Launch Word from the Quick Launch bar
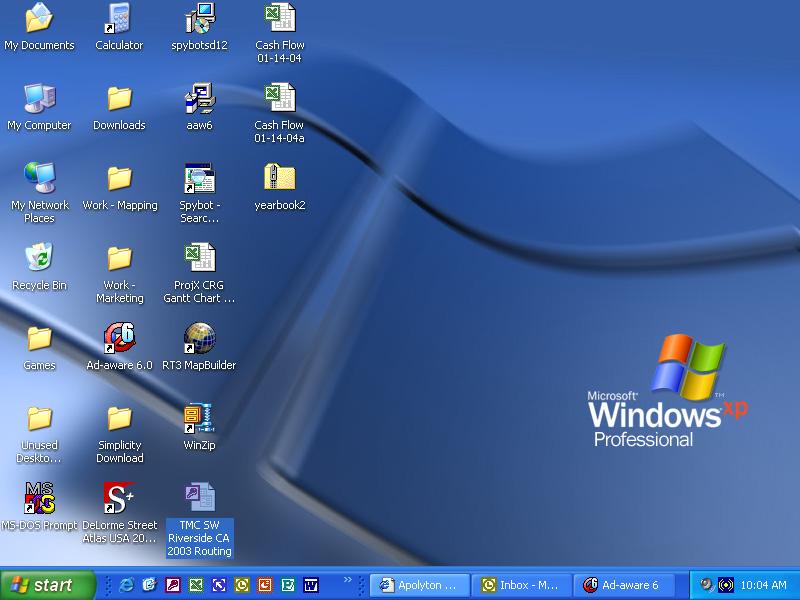Image resolution: width=800 pixels, height=600 pixels. click(x=311, y=585)
